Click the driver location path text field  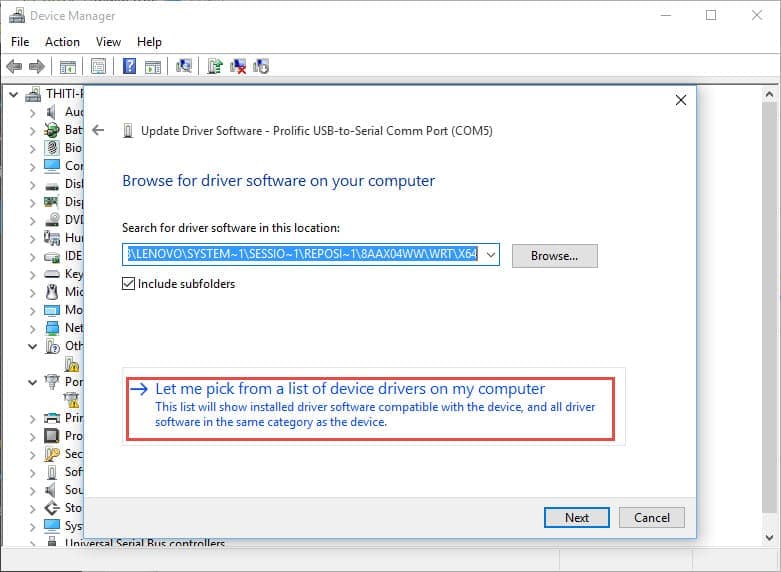302,255
